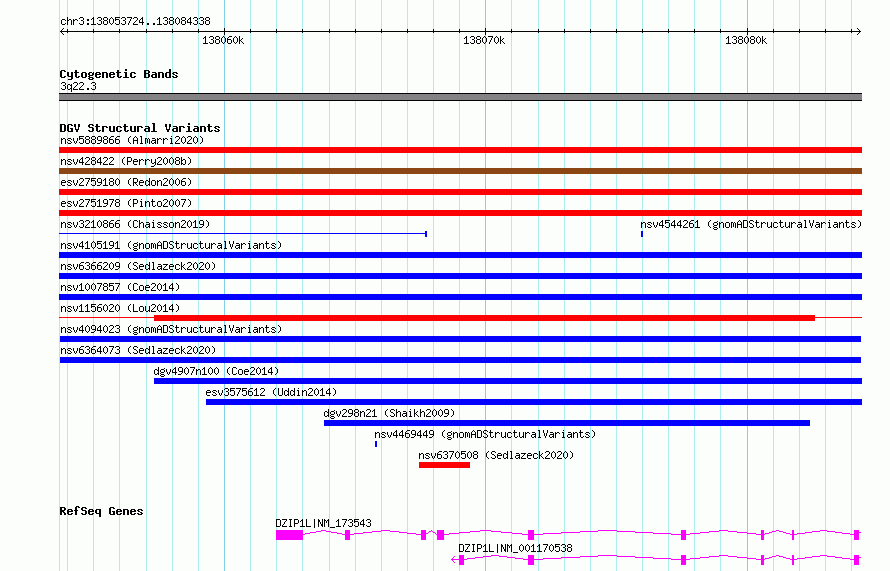The width and height of the screenshot is (890, 571).
Task: Click the large magenta DZIP1L NM_173543 exon
Action: click(x=289, y=535)
